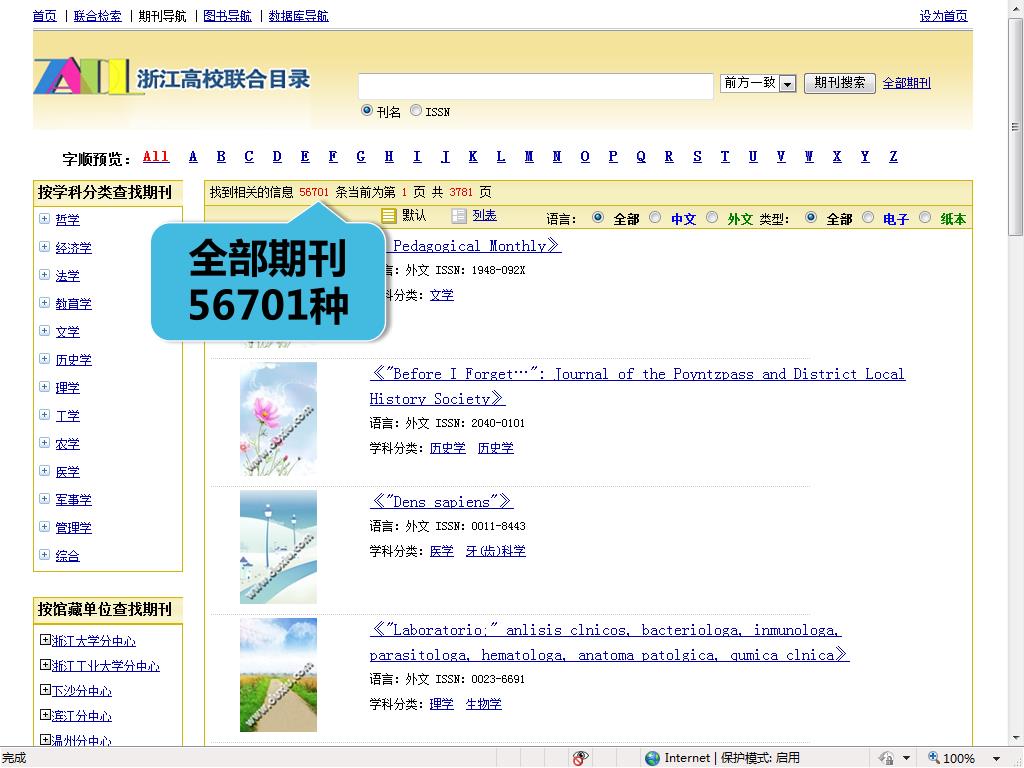Open the "Before I Forget" journal link

pos(637,386)
